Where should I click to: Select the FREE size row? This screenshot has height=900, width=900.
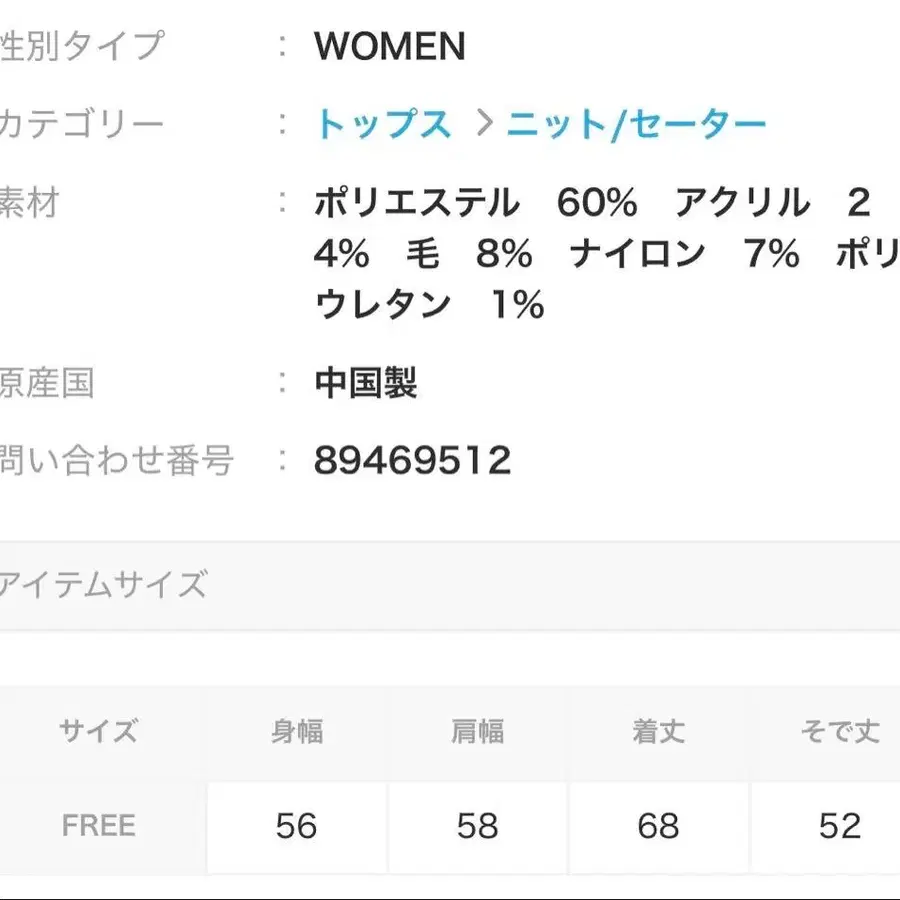point(100,825)
